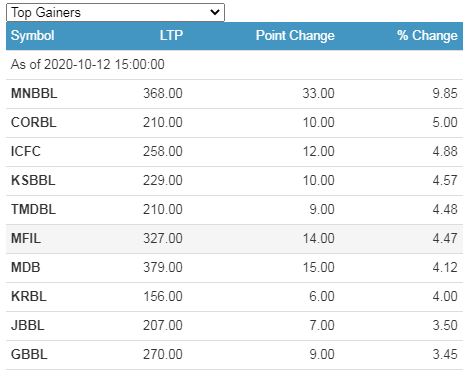Click MFIL's point change 14.00
This screenshot has height=376, width=469.
coord(319,238)
